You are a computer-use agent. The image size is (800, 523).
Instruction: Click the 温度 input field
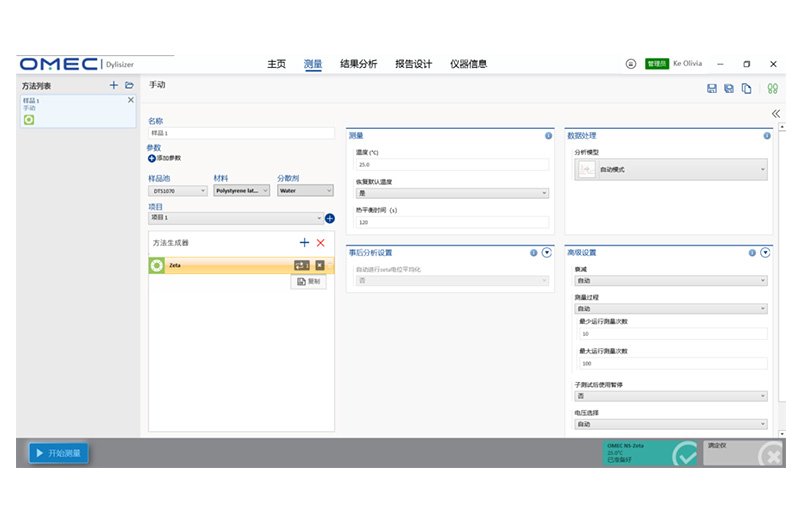[x=451, y=164]
